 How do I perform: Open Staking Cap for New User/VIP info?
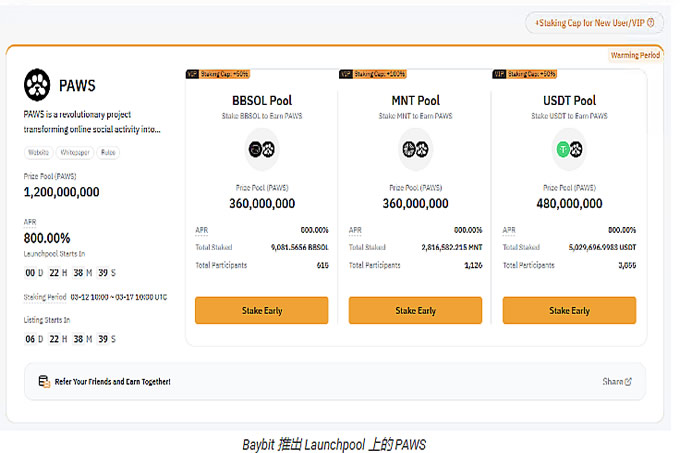[x=594, y=23]
